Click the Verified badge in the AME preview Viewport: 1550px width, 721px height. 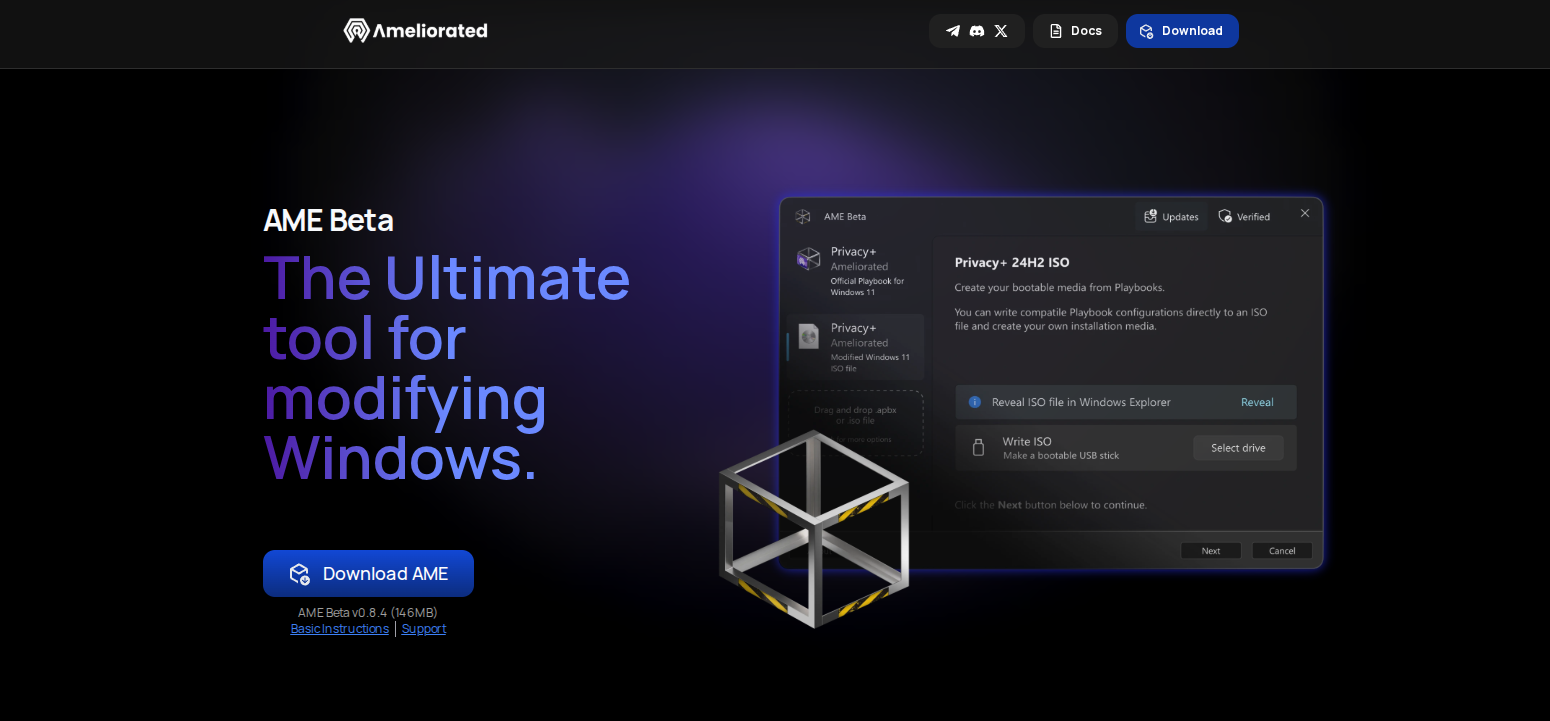[x=1244, y=216]
